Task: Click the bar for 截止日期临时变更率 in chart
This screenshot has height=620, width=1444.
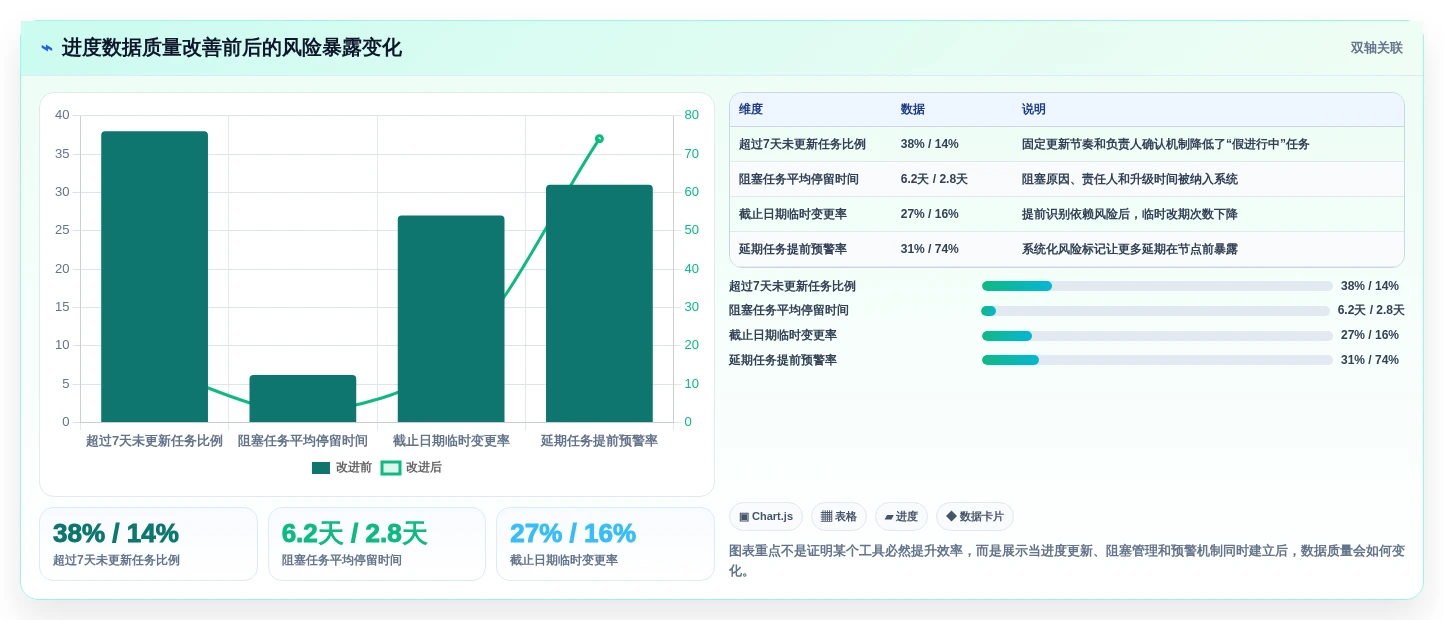Action: [451, 319]
